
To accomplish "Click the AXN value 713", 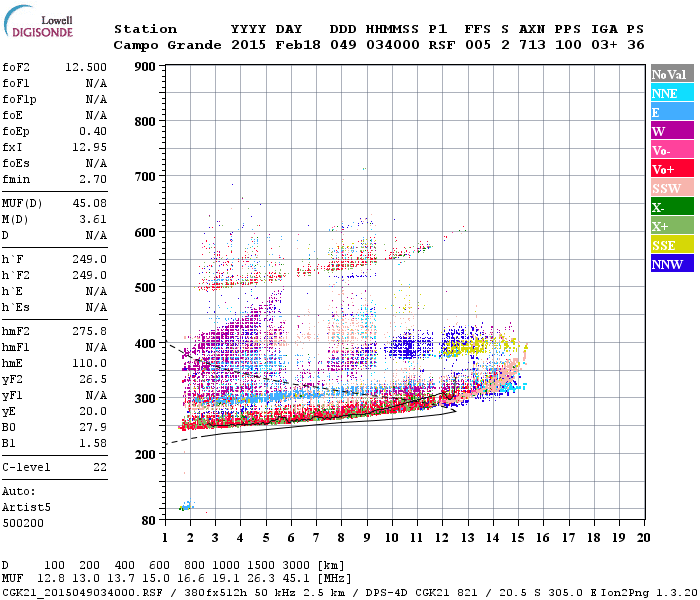I will click(532, 45).
